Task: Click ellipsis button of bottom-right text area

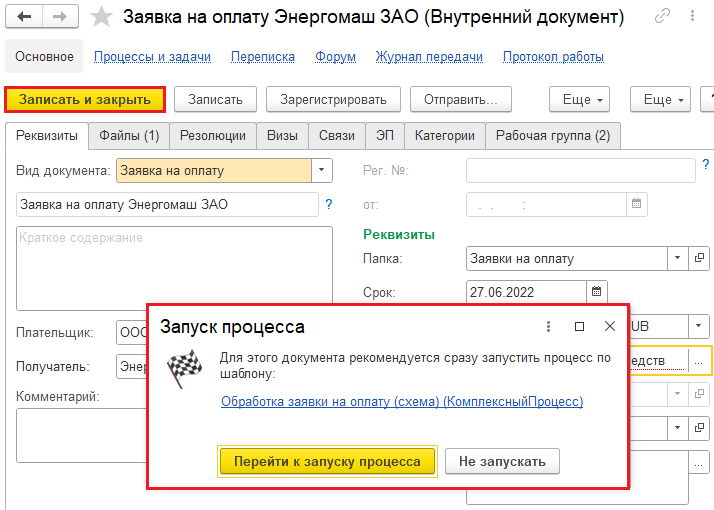Action: (x=699, y=464)
